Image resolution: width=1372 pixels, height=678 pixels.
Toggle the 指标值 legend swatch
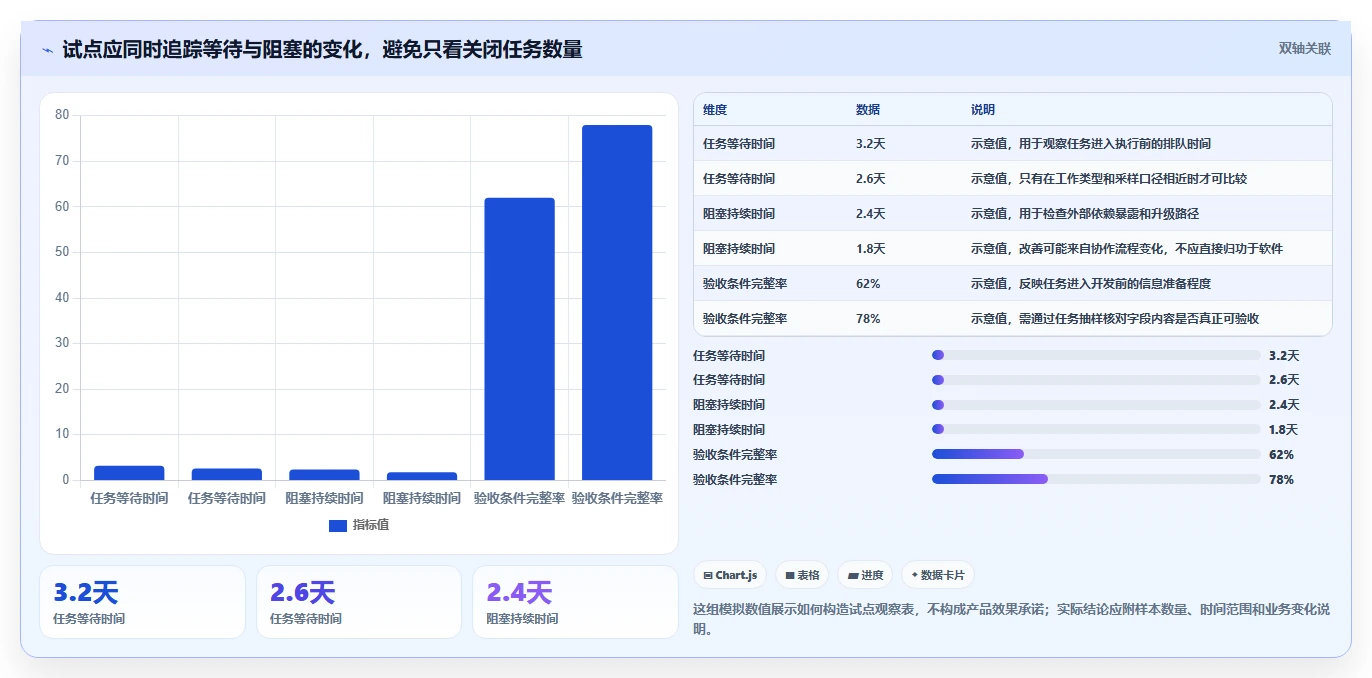point(338,525)
